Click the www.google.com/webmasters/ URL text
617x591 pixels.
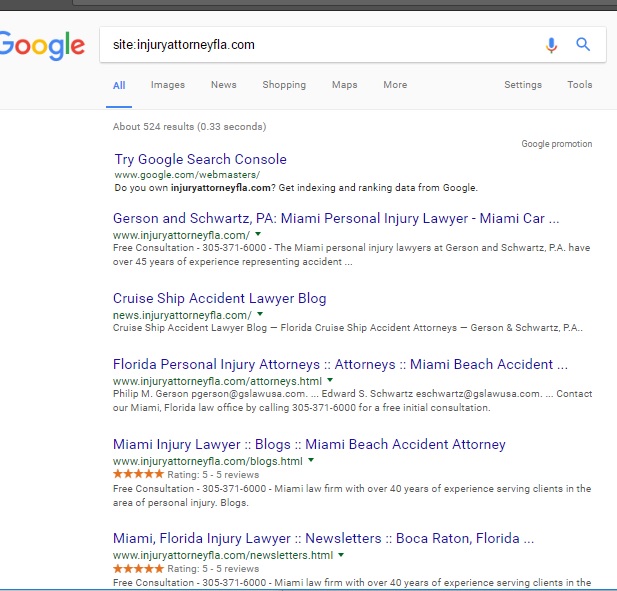pyautogui.click(x=187, y=175)
